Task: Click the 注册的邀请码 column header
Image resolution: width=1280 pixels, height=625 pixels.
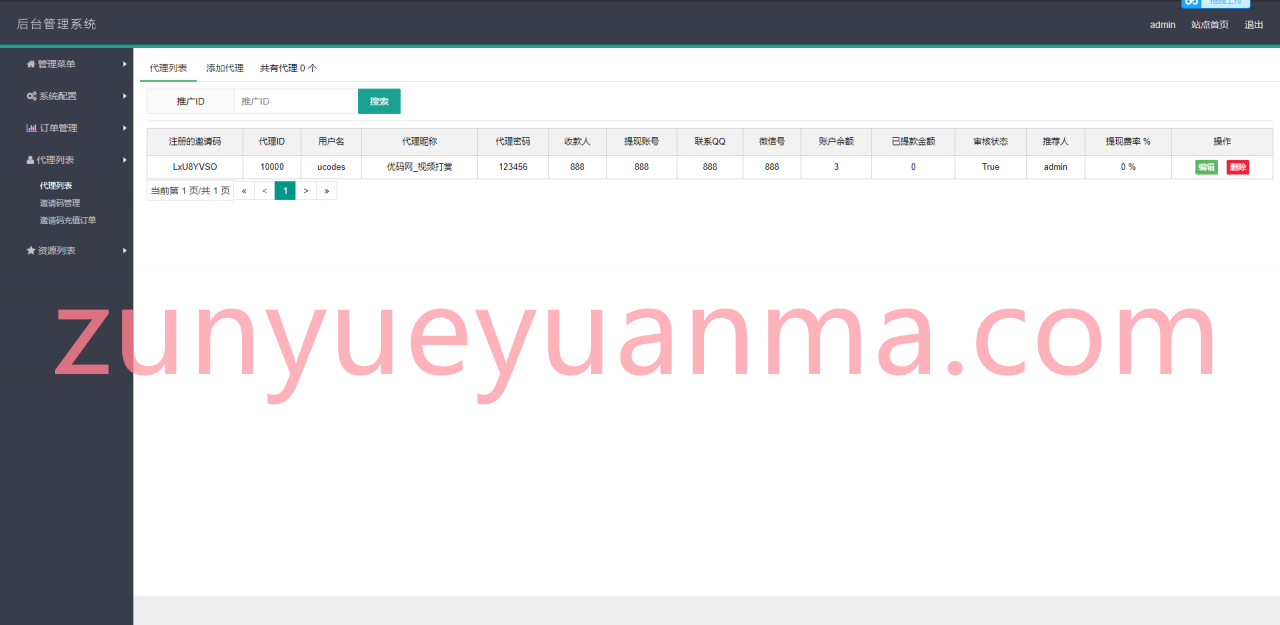Action: point(195,142)
